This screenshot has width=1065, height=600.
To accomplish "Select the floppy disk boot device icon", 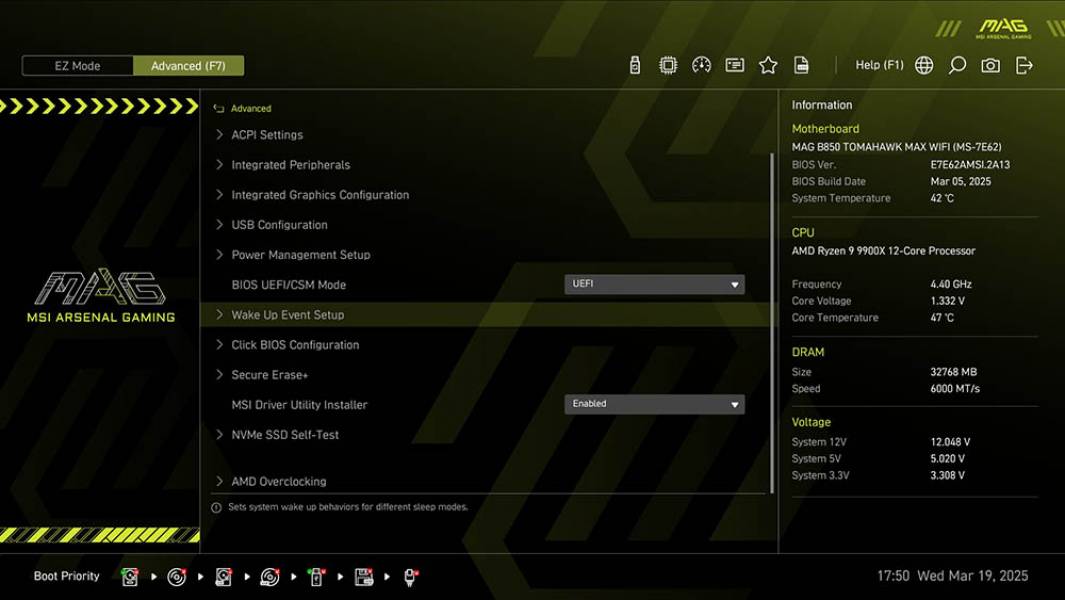I will pos(363,577).
